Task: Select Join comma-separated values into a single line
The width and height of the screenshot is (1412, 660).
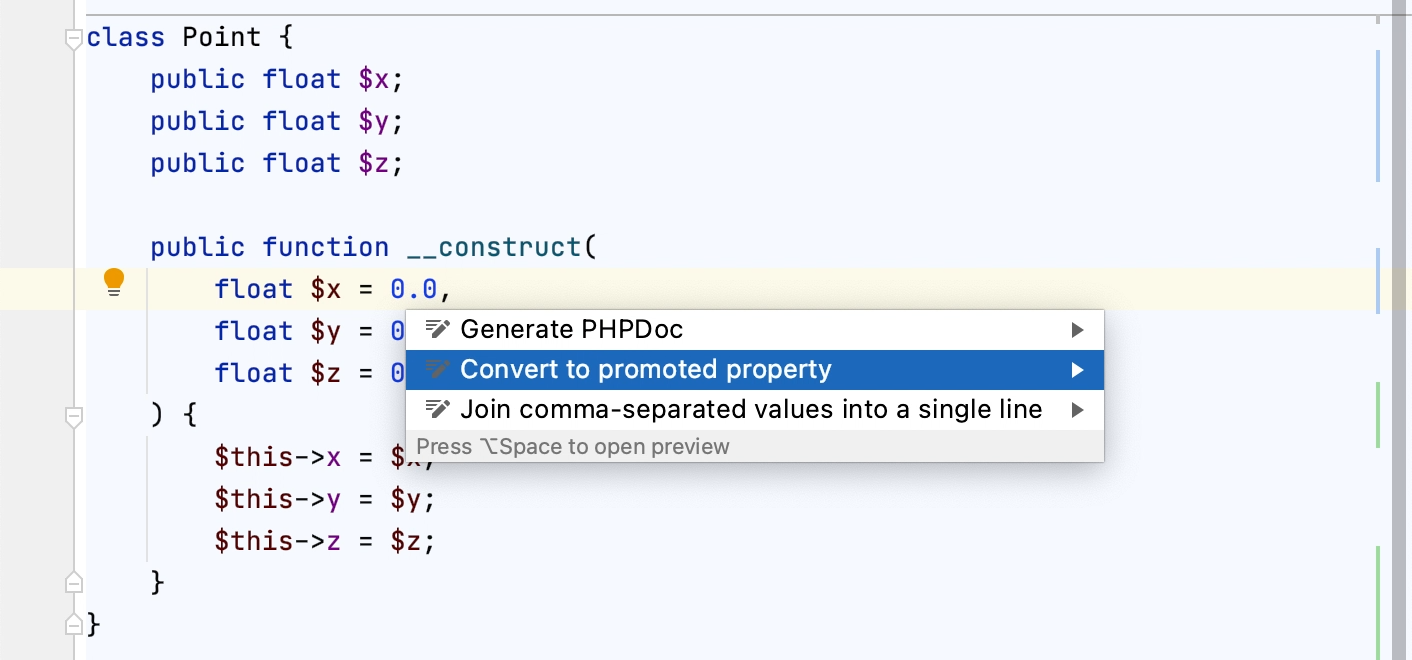Action: 750,409
